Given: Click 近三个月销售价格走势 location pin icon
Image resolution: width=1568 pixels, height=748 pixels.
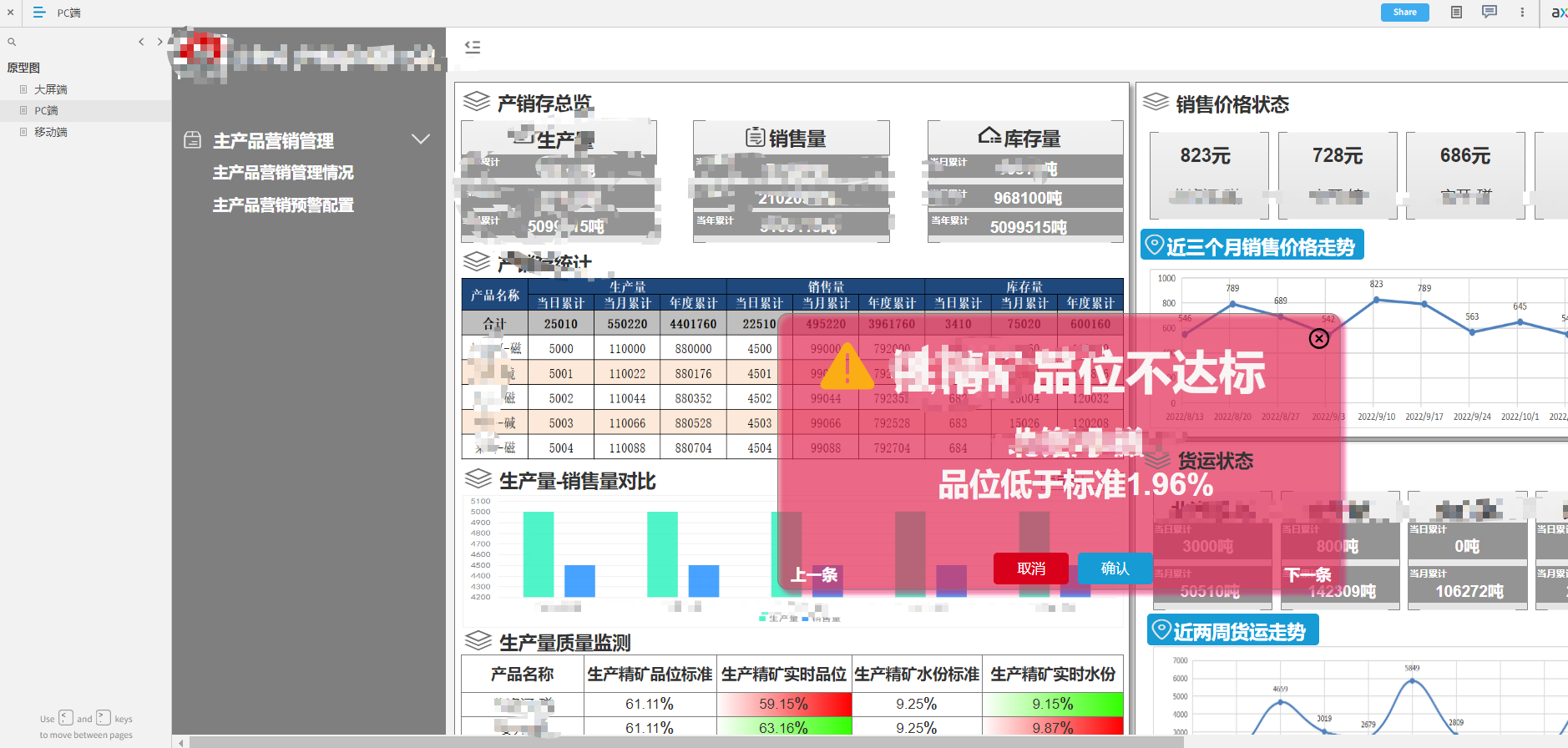Looking at the screenshot, I should [1155, 245].
